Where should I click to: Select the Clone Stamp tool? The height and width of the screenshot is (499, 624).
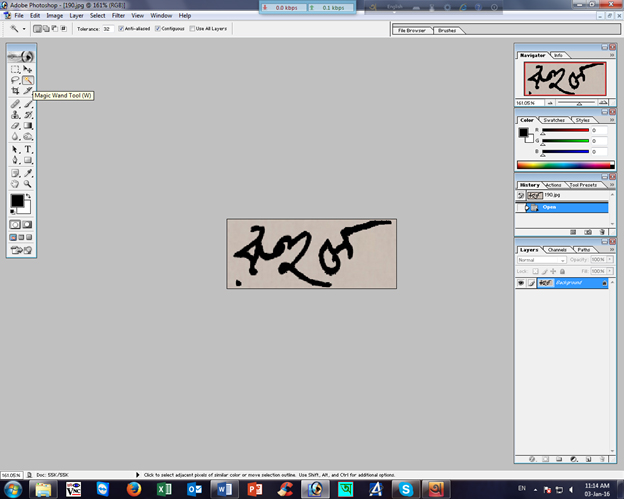click(x=15, y=115)
